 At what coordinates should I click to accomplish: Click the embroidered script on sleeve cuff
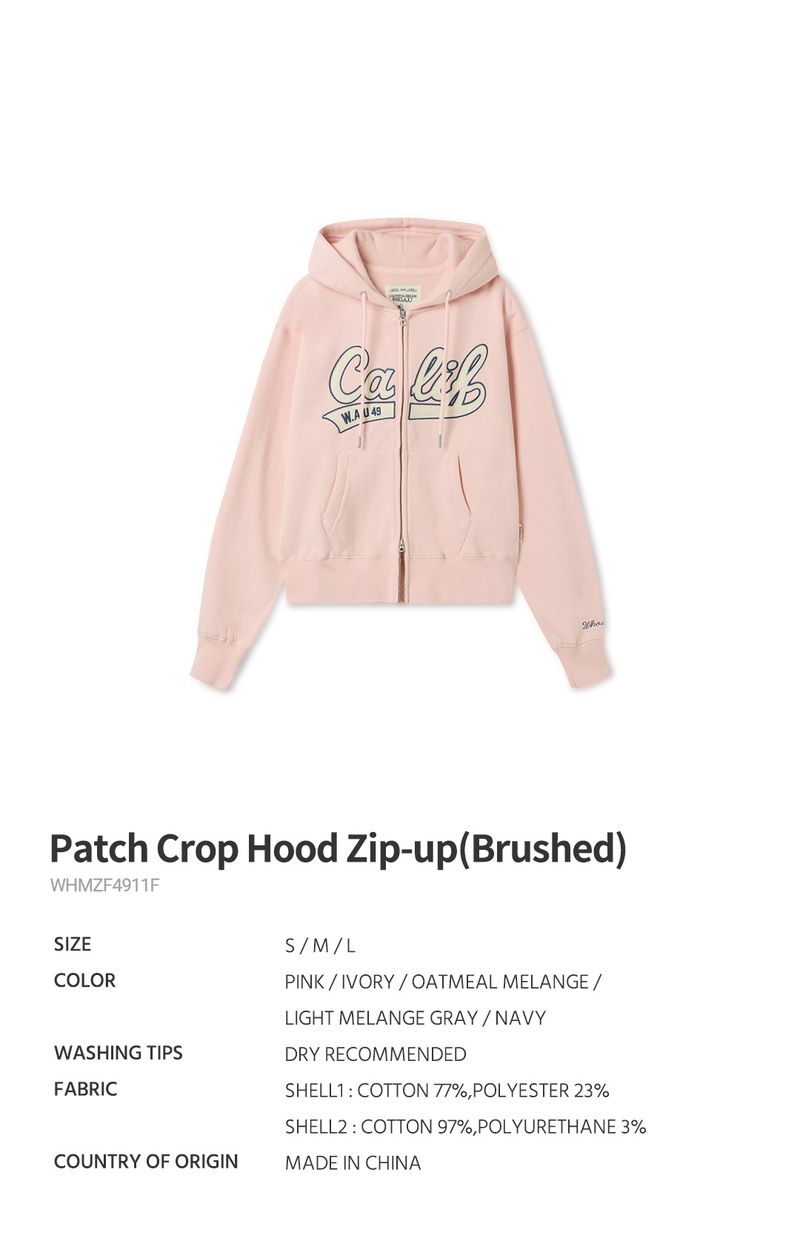pyautogui.click(x=594, y=626)
